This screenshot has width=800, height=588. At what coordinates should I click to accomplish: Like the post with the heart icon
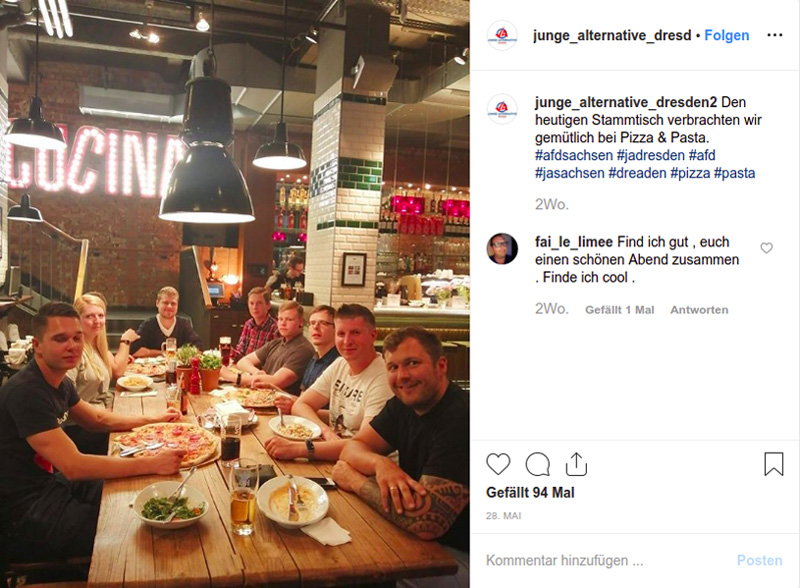pos(498,464)
